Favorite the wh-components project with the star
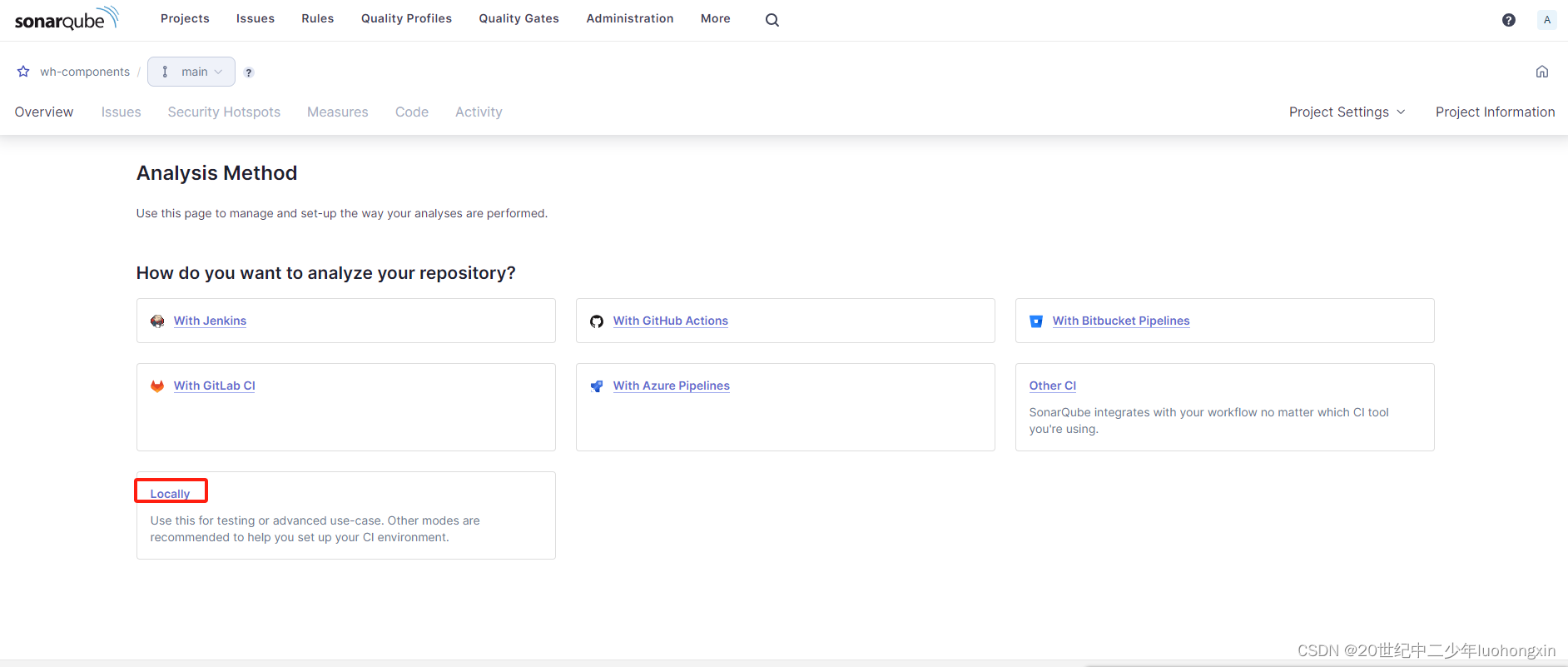 point(23,72)
